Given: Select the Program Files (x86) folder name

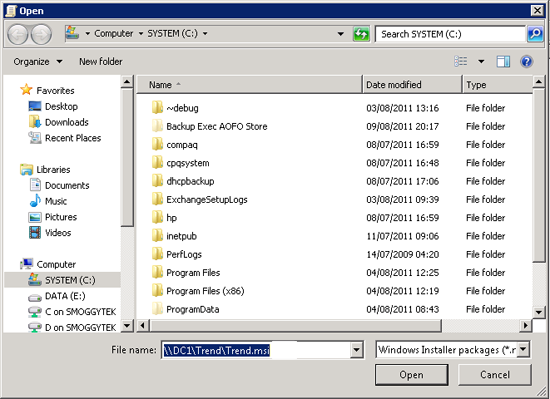Looking at the screenshot, I should (205, 291).
